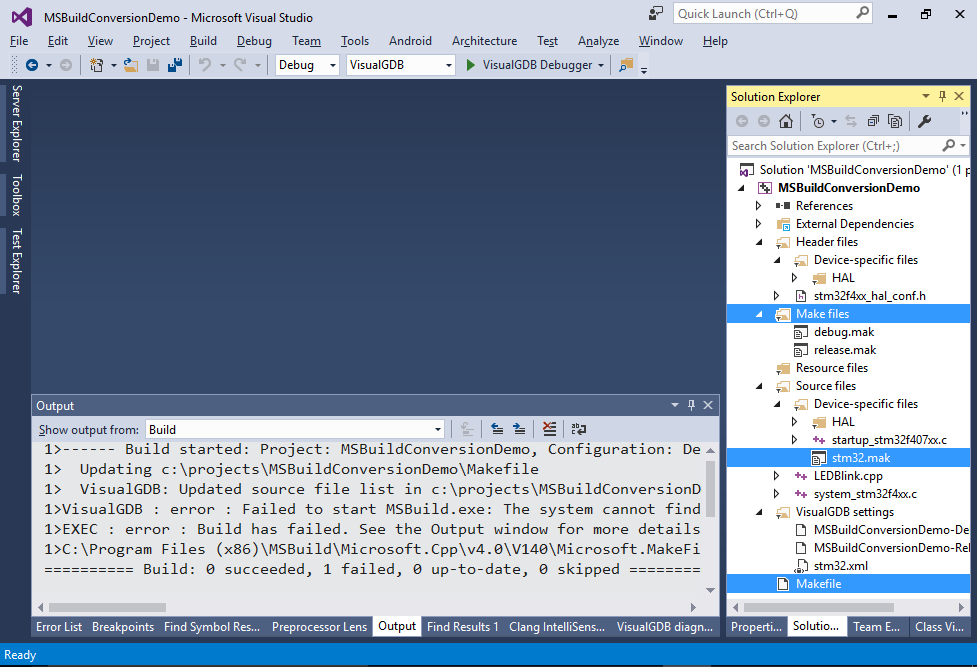This screenshot has height=667, width=977.
Task: Click the Output window horizontal scrollbar thumb
Action: (x=107, y=607)
